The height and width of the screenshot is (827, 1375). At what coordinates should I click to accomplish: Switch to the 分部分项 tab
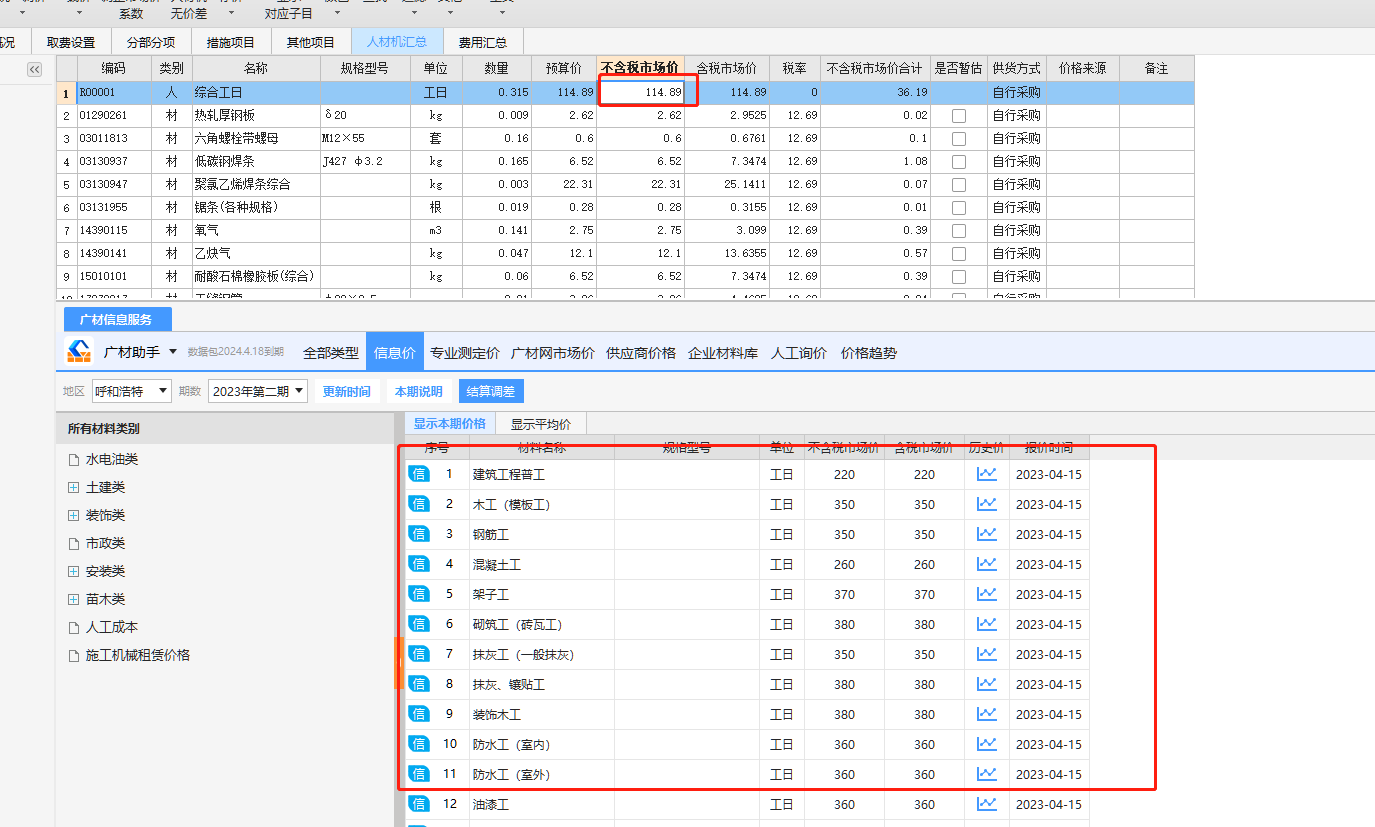(x=151, y=42)
